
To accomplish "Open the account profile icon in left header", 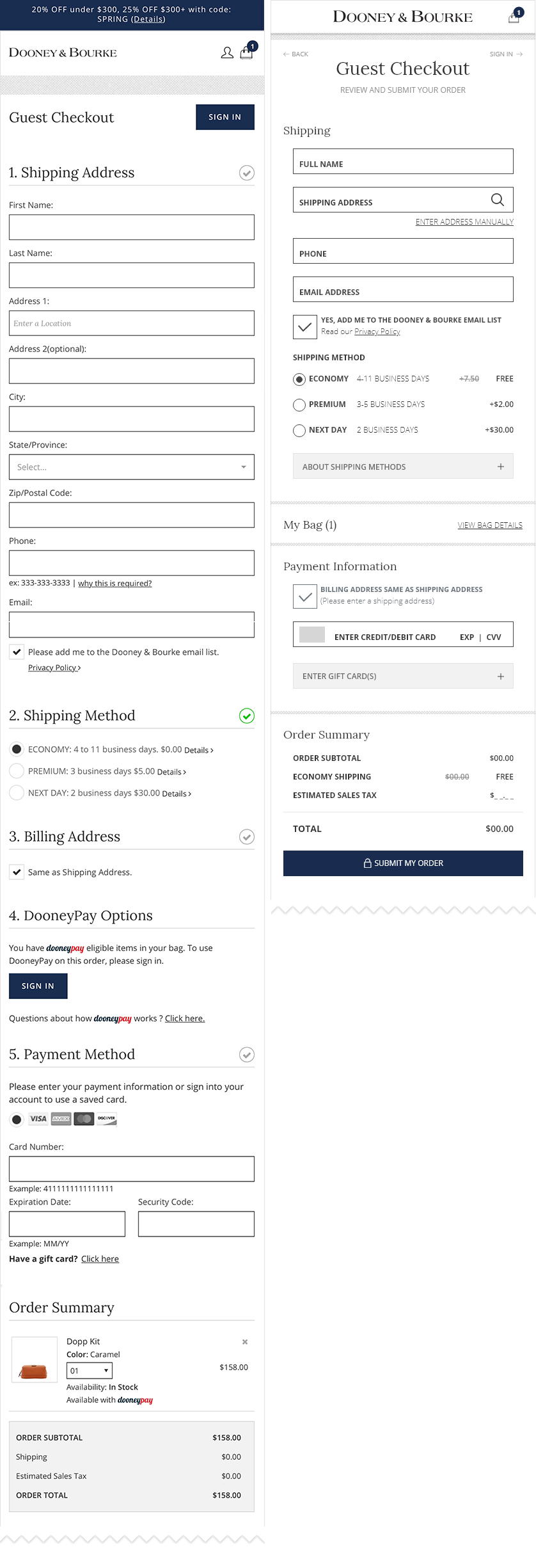I will (x=227, y=53).
